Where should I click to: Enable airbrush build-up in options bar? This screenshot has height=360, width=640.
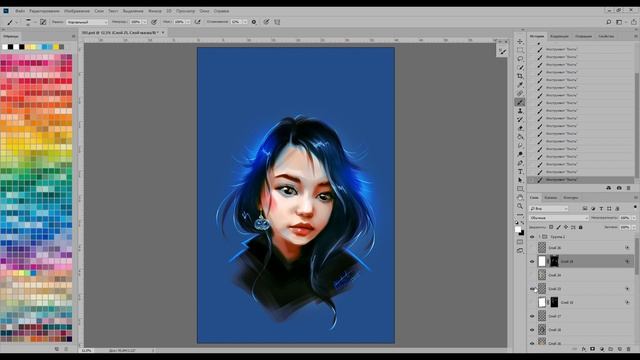198,22
